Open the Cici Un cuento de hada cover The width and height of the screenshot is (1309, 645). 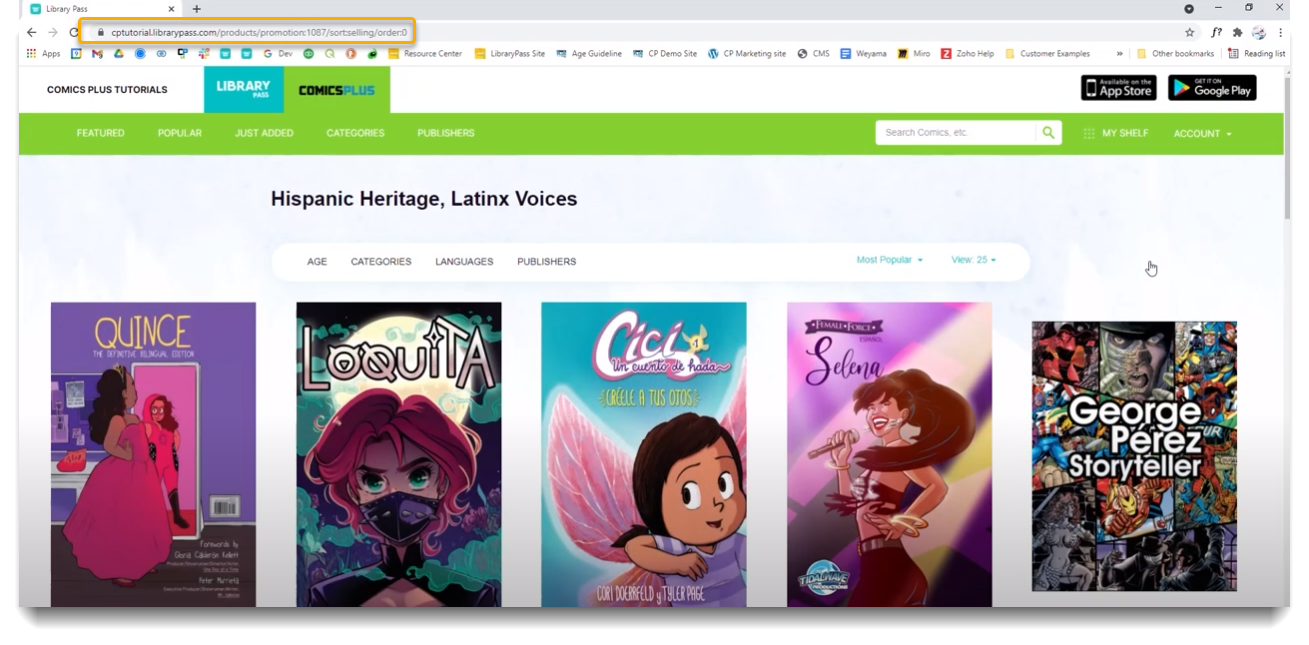(x=644, y=454)
